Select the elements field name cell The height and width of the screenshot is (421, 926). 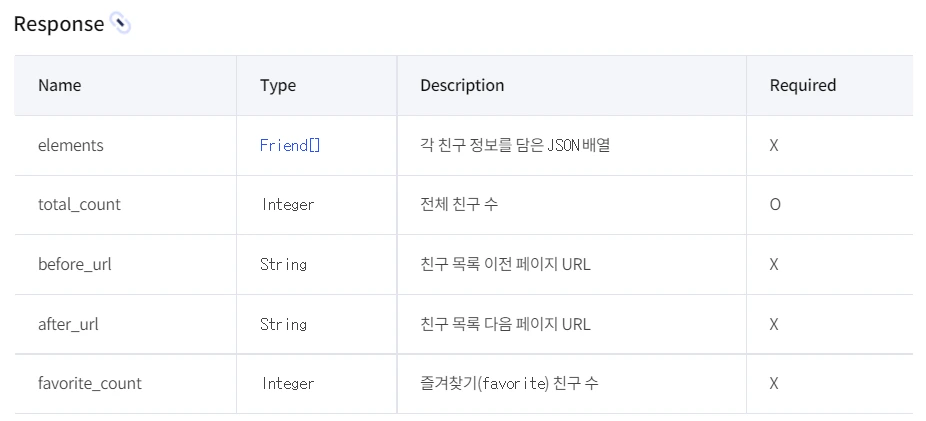pyautogui.click(x=71, y=145)
